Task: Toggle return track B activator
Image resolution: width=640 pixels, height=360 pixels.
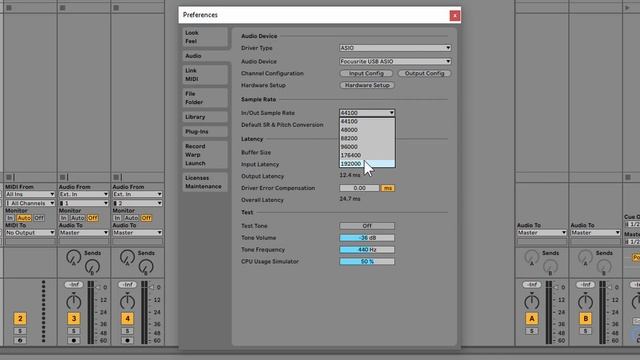Action: tap(585, 318)
